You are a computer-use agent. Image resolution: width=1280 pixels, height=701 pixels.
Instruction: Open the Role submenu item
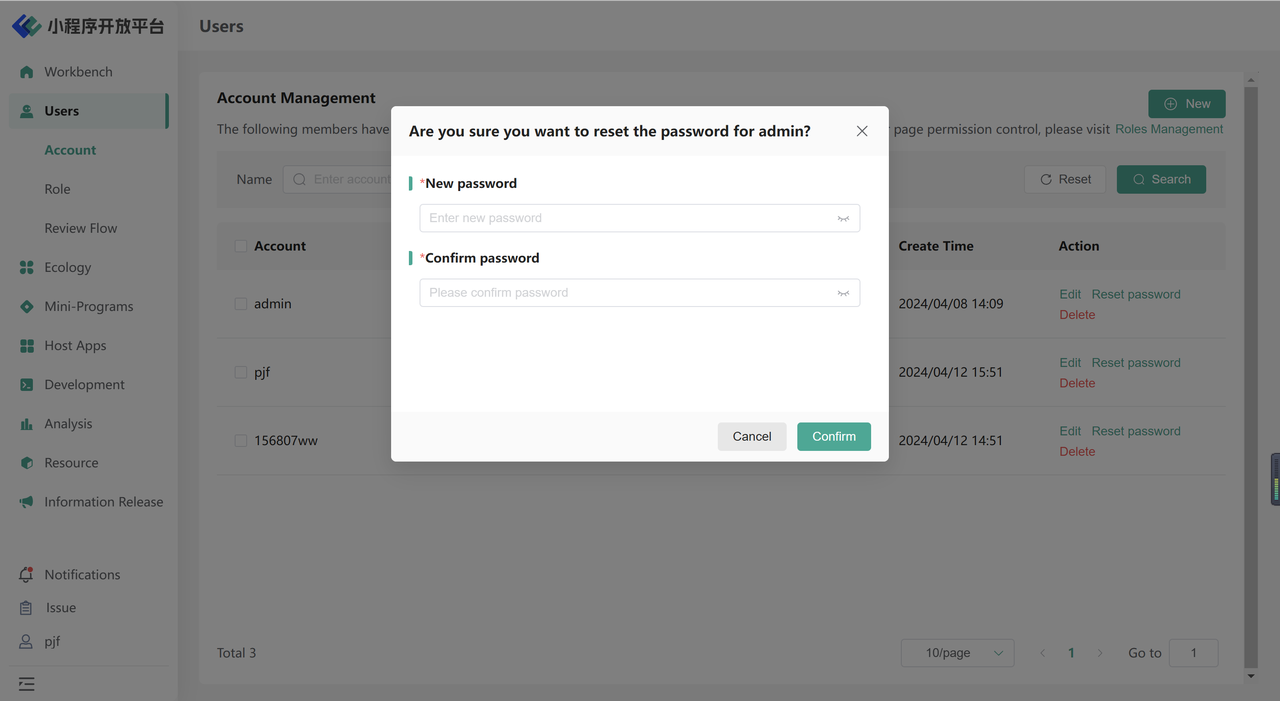pyautogui.click(x=57, y=189)
